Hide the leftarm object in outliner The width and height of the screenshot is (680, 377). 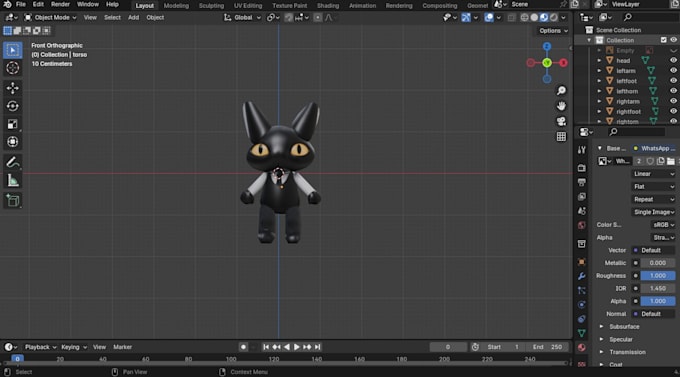coord(673,70)
